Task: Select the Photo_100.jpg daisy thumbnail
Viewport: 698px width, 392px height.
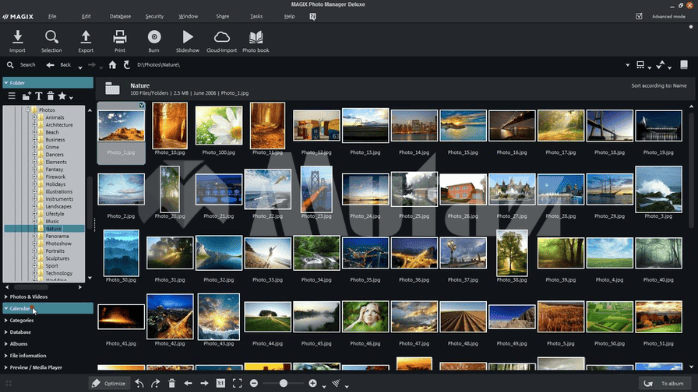Action: point(219,125)
